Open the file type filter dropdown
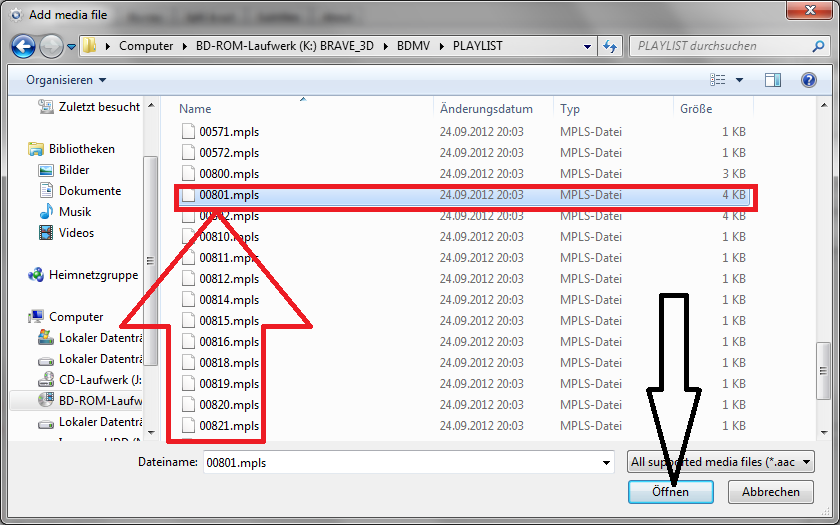Screen dimensions: 840x525 (721, 462)
